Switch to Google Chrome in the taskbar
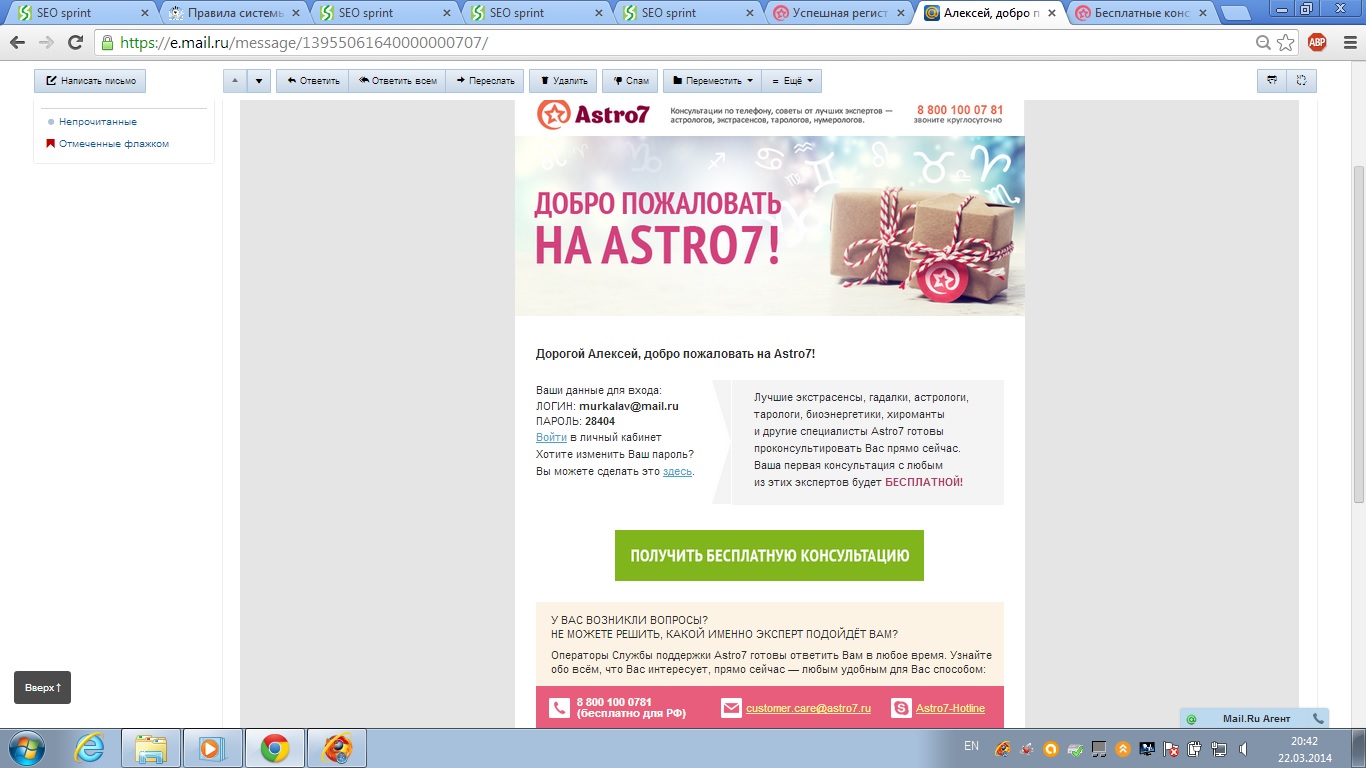1366x768 pixels. tap(274, 748)
